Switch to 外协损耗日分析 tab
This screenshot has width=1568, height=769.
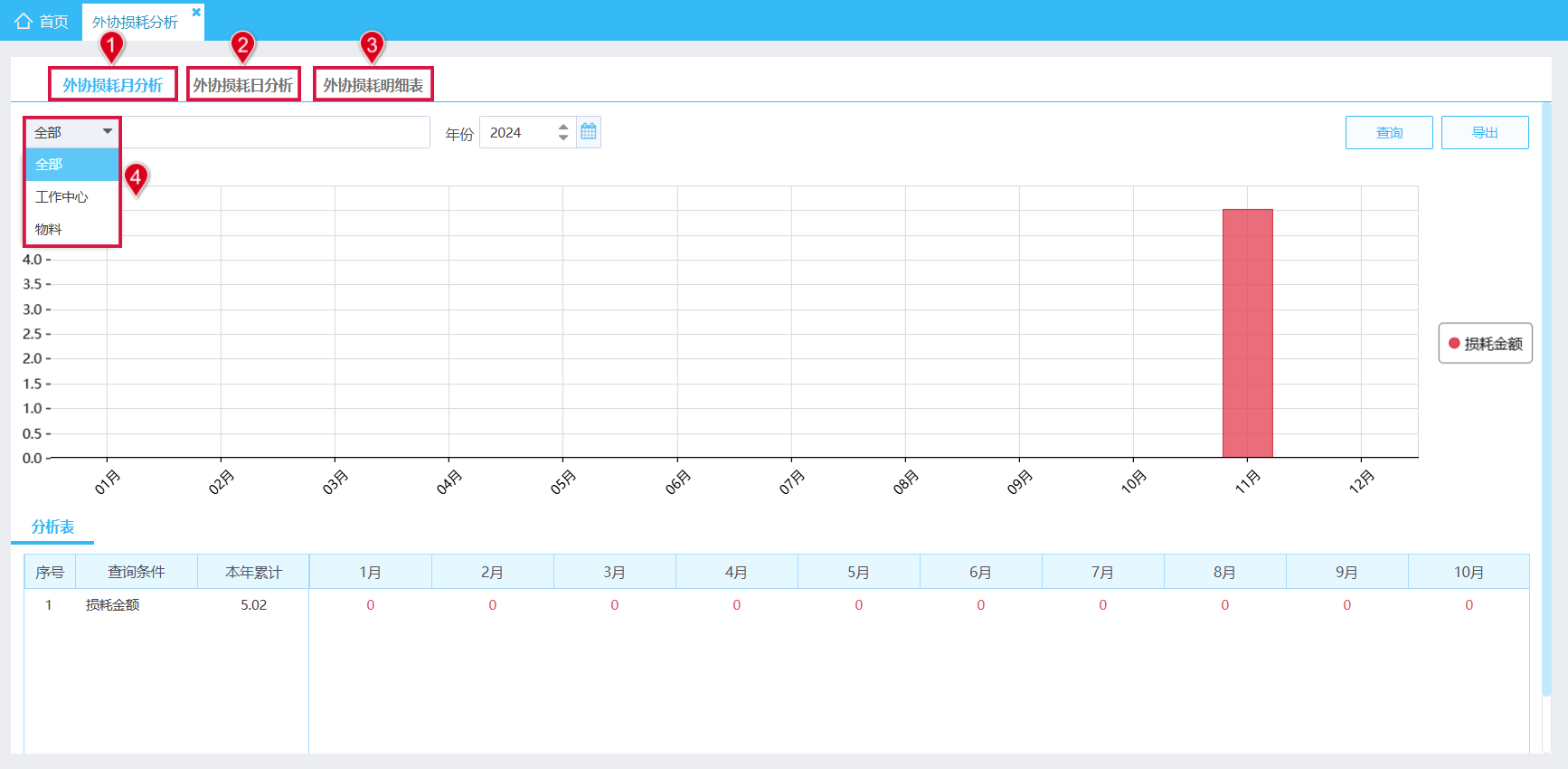click(x=243, y=85)
